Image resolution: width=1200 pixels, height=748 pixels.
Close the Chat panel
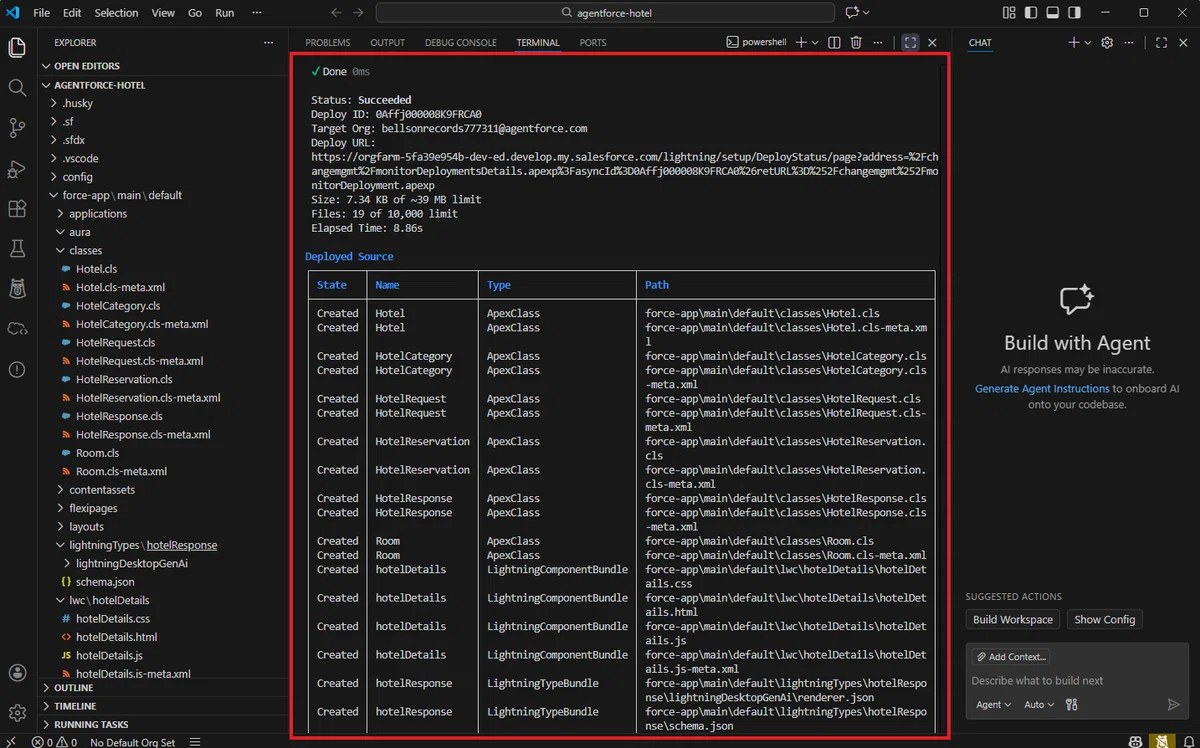click(1183, 43)
